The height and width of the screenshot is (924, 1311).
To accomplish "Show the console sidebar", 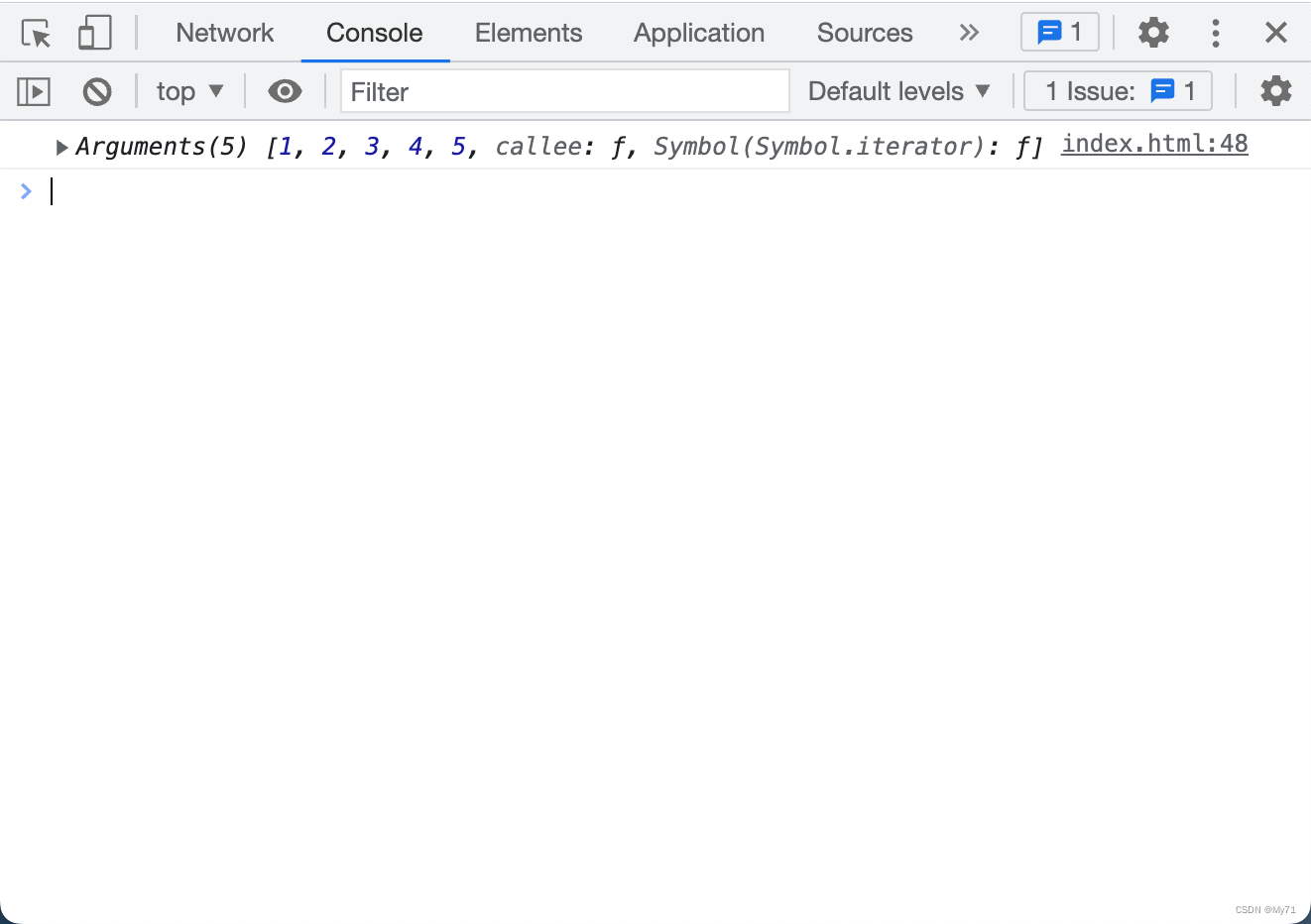I will coord(34,92).
